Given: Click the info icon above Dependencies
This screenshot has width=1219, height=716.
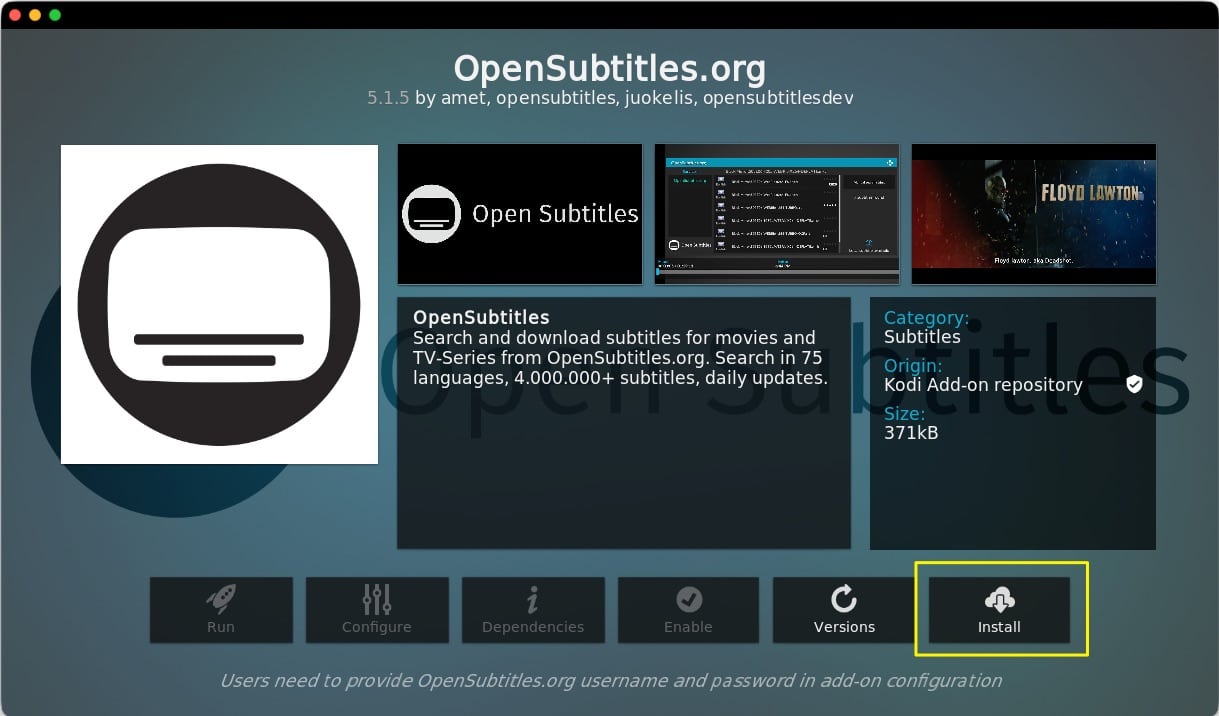Looking at the screenshot, I should click(533, 599).
